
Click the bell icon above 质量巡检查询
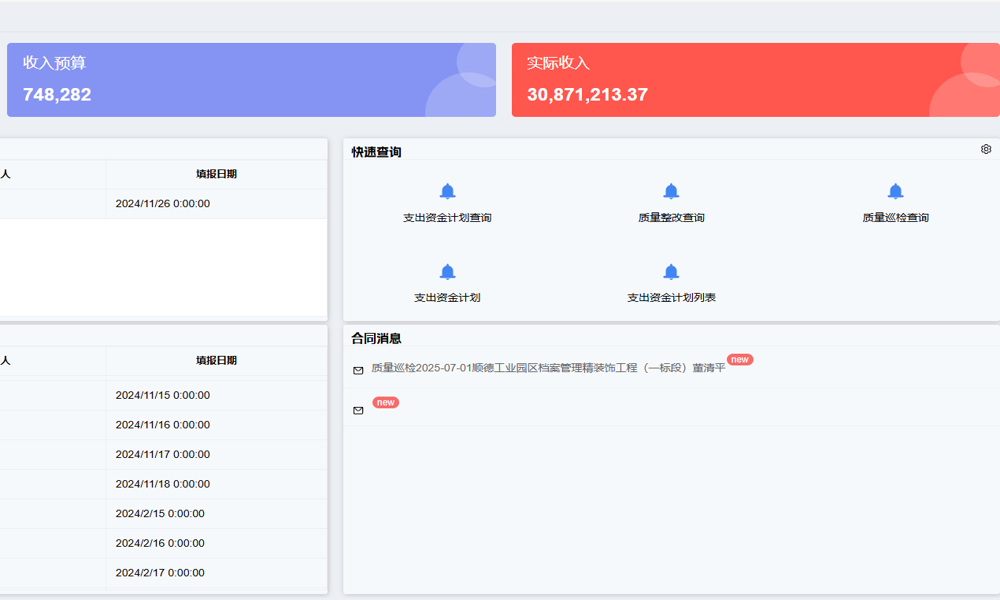(895, 192)
